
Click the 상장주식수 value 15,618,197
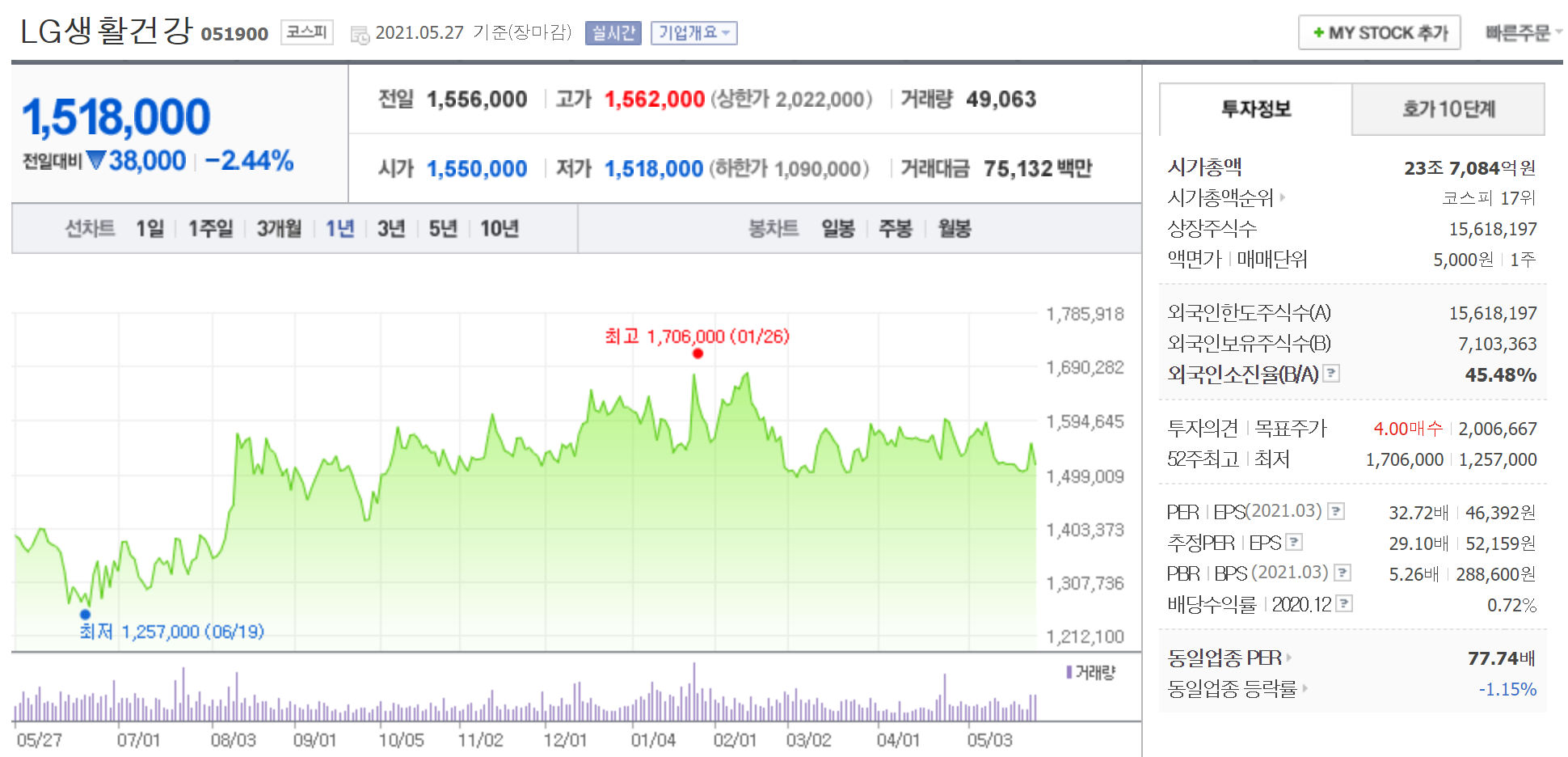click(x=1492, y=229)
